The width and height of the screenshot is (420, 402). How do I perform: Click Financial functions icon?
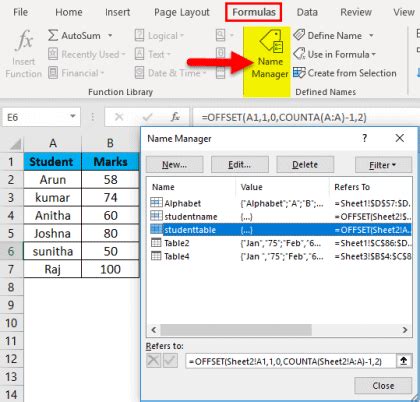coord(53,73)
